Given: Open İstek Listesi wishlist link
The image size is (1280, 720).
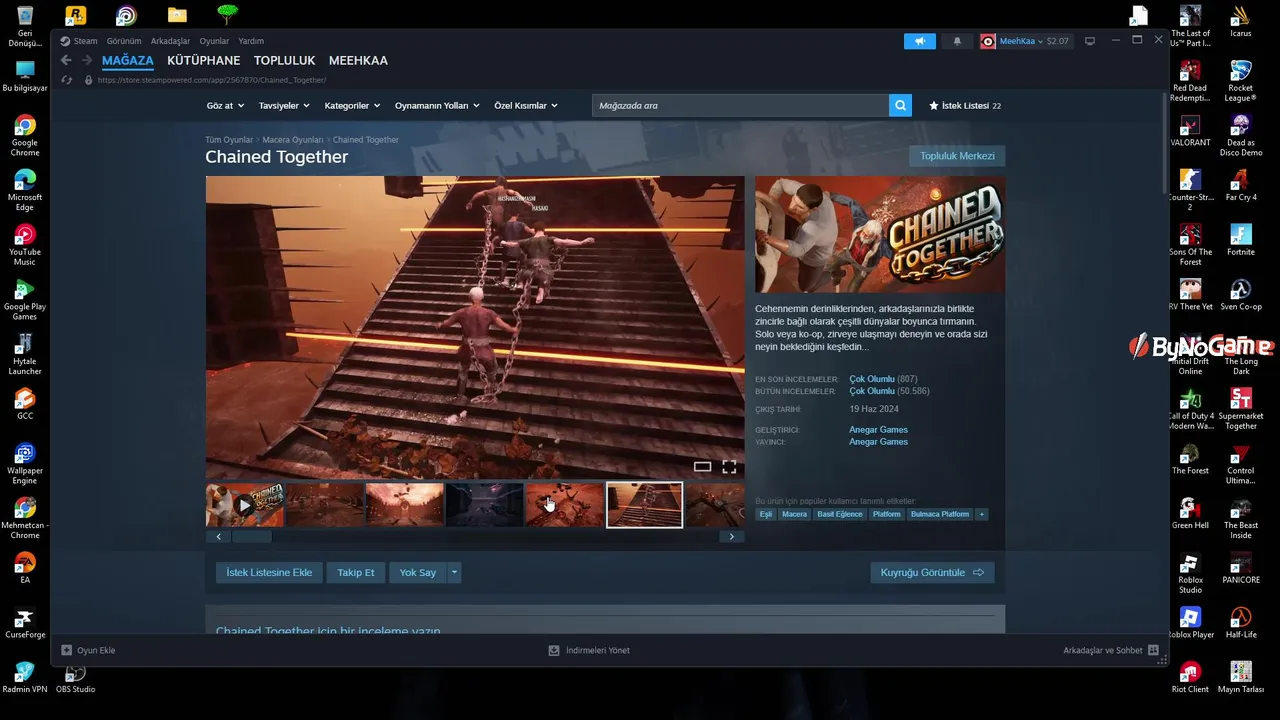Looking at the screenshot, I should pos(965,105).
